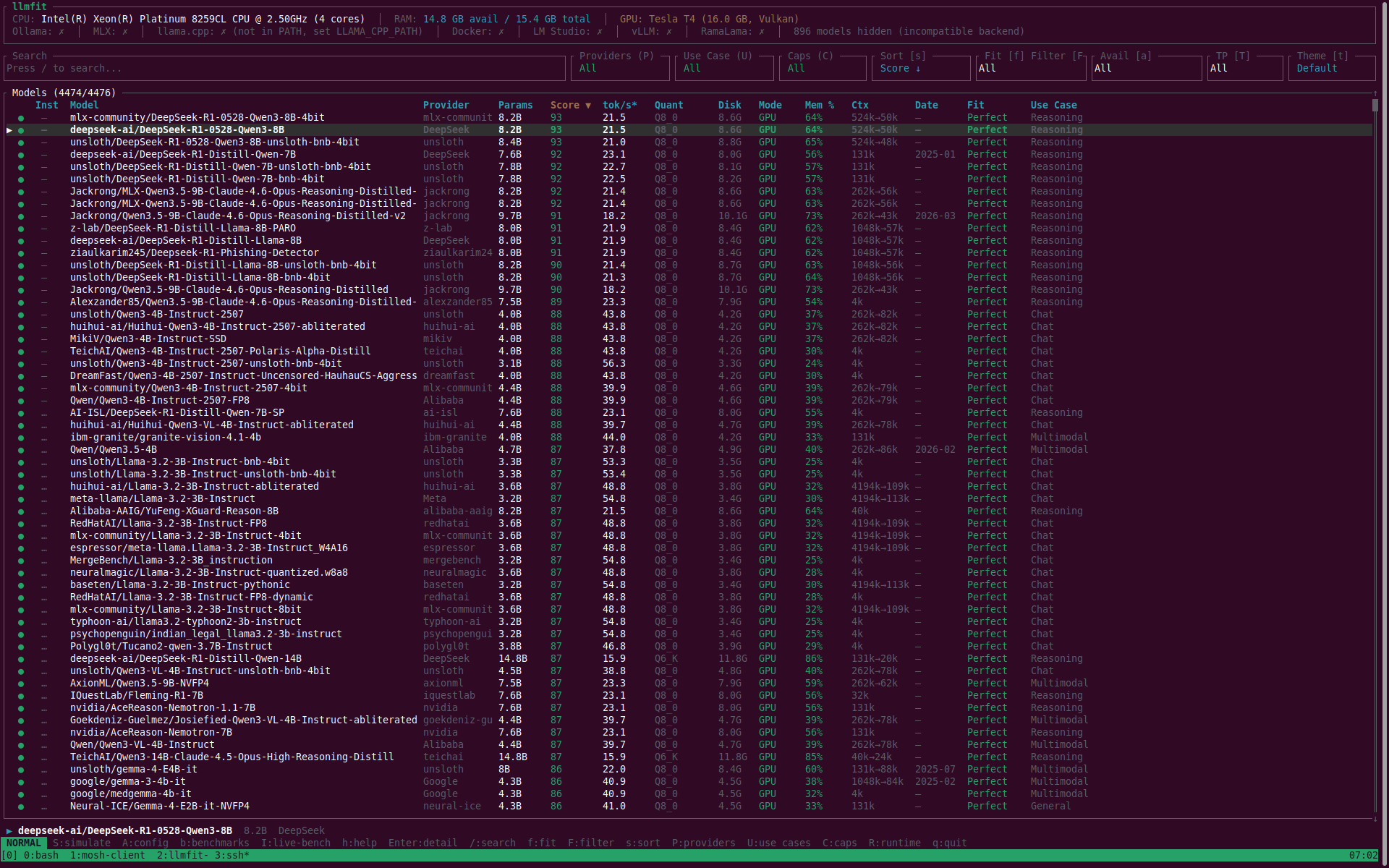Viewport: 1389px width, 868px height.
Task: Click status dot of unsloth/Qwen3-4B-Instruct-2507 row
Action: click(21, 315)
